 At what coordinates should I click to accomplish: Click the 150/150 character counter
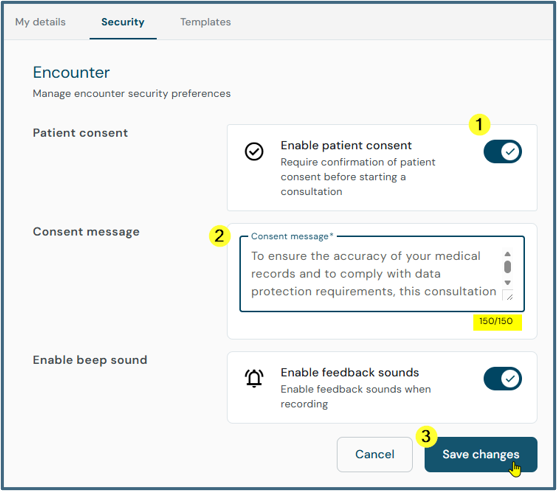point(496,321)
